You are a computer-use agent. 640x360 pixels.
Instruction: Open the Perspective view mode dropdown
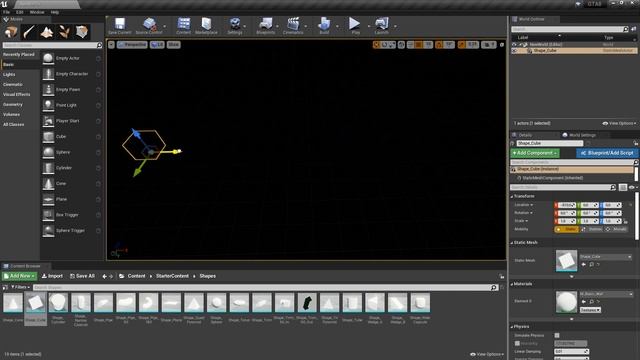[x=132, y=44]
